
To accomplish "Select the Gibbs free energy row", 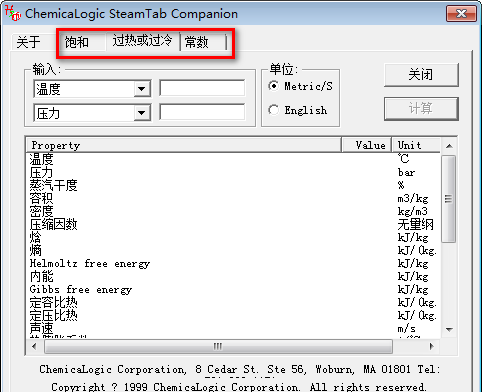I will pyautogui.click(x=233, y=289).
